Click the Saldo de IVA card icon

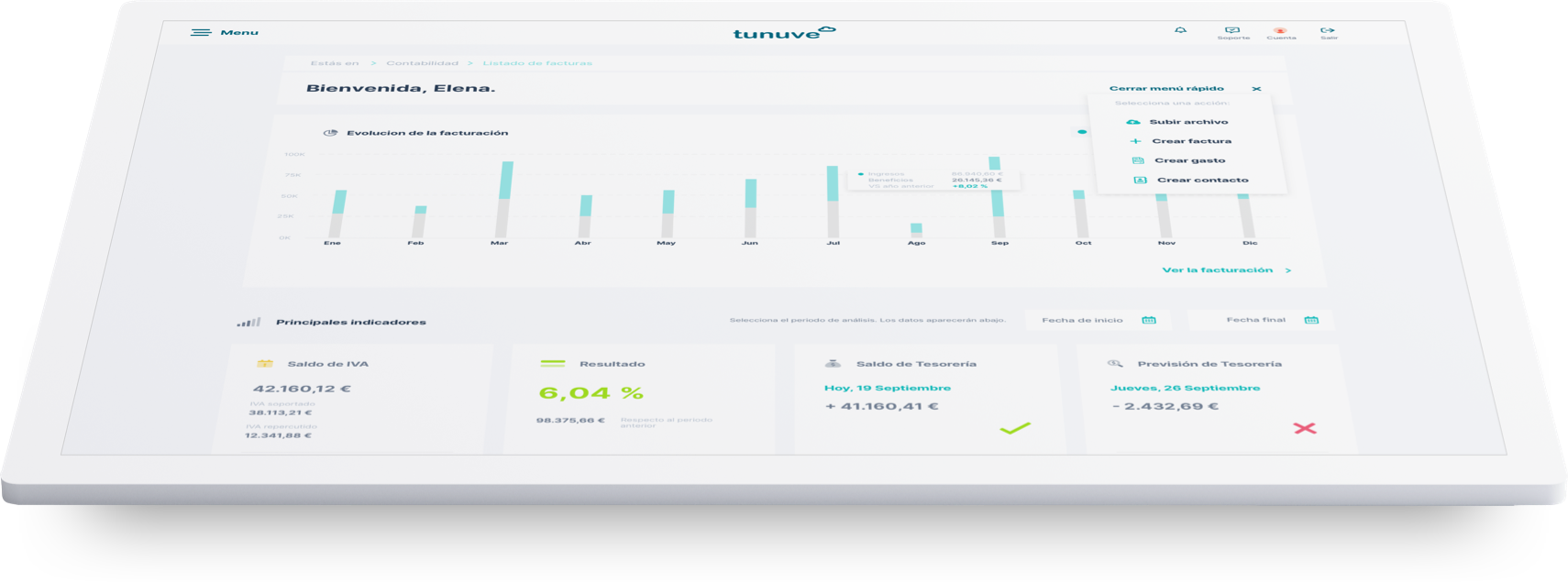265,364
